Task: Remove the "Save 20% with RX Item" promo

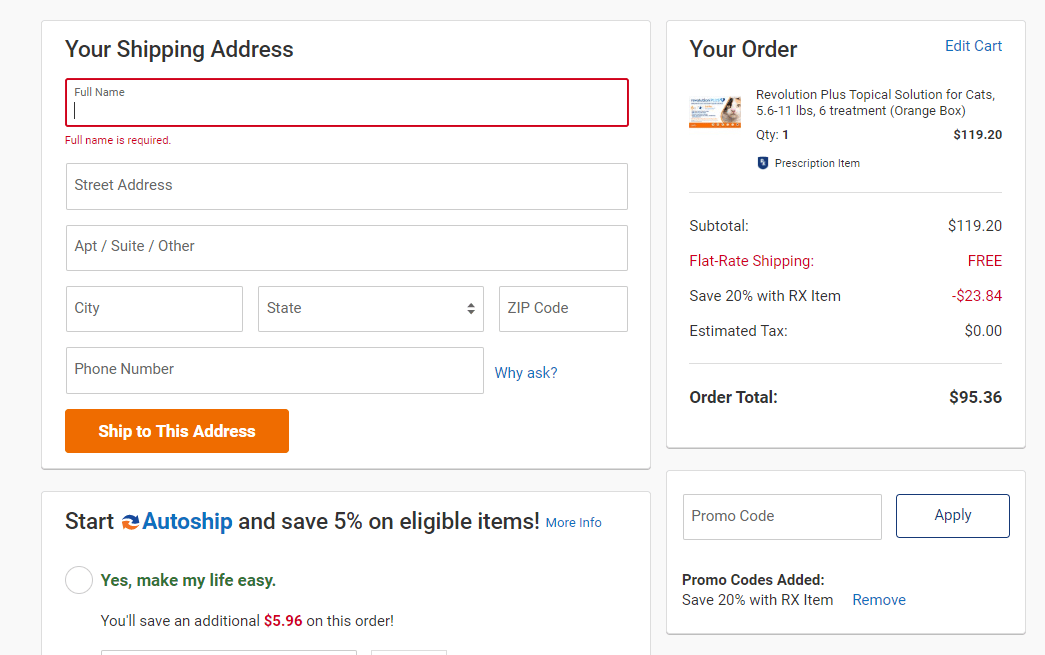Action: click(x=878, y=599)
